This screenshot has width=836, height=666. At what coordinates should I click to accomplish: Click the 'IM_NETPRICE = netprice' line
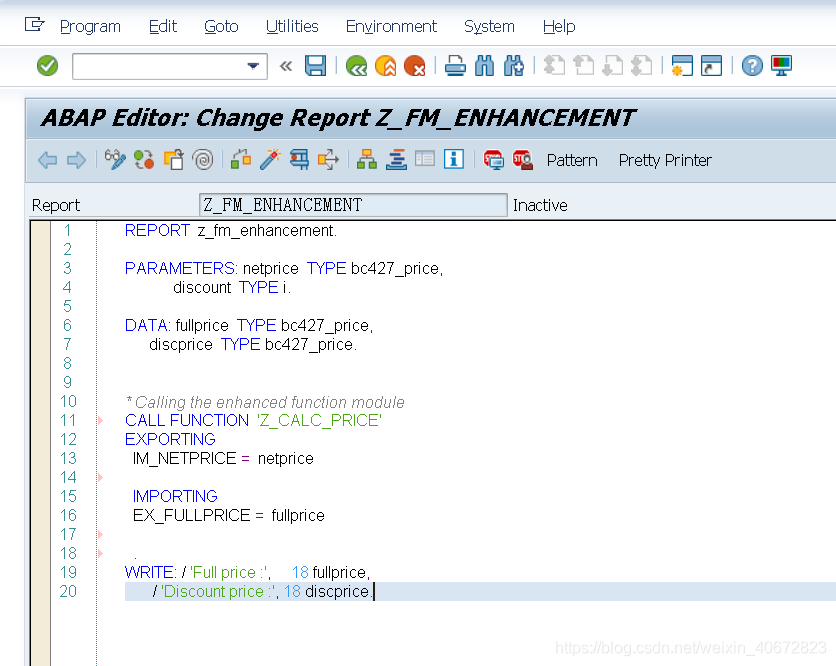pyautogui.click(x=223, y=459)
